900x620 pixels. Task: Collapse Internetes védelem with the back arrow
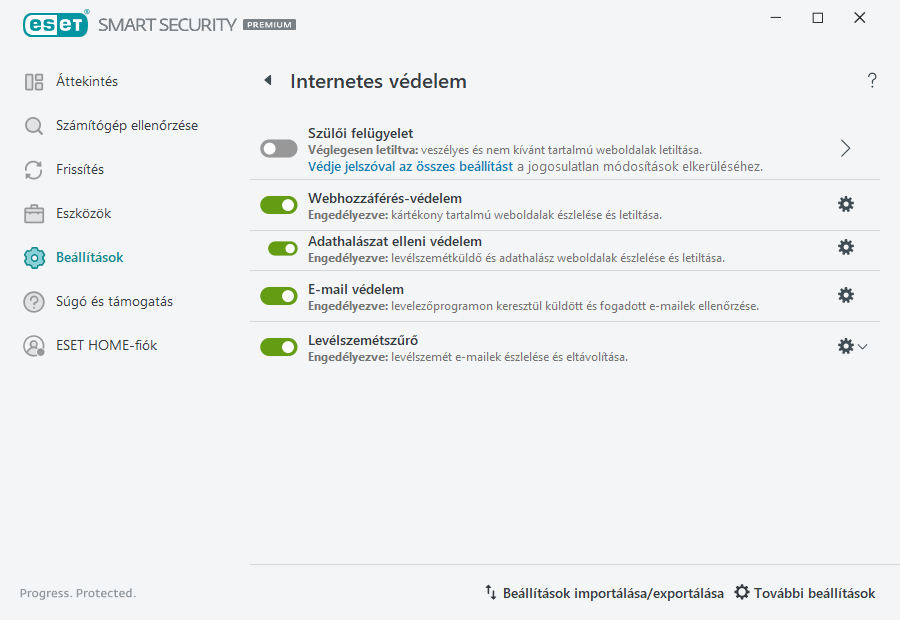267,81
